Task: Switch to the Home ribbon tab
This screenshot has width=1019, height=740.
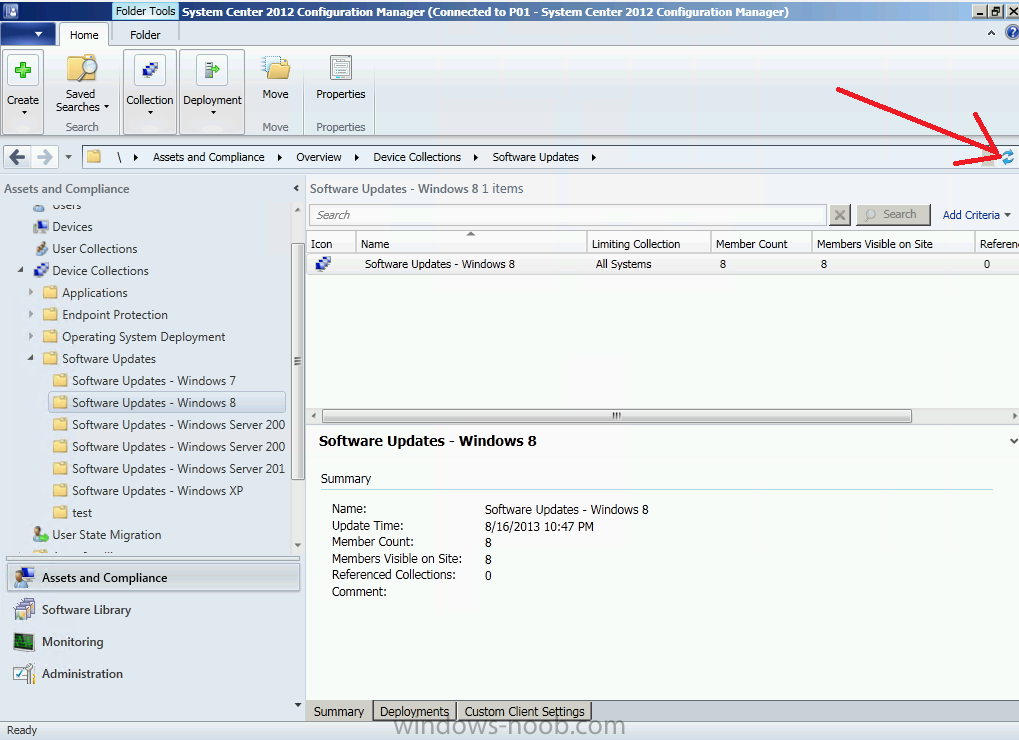Action: [x=84, y=34]
